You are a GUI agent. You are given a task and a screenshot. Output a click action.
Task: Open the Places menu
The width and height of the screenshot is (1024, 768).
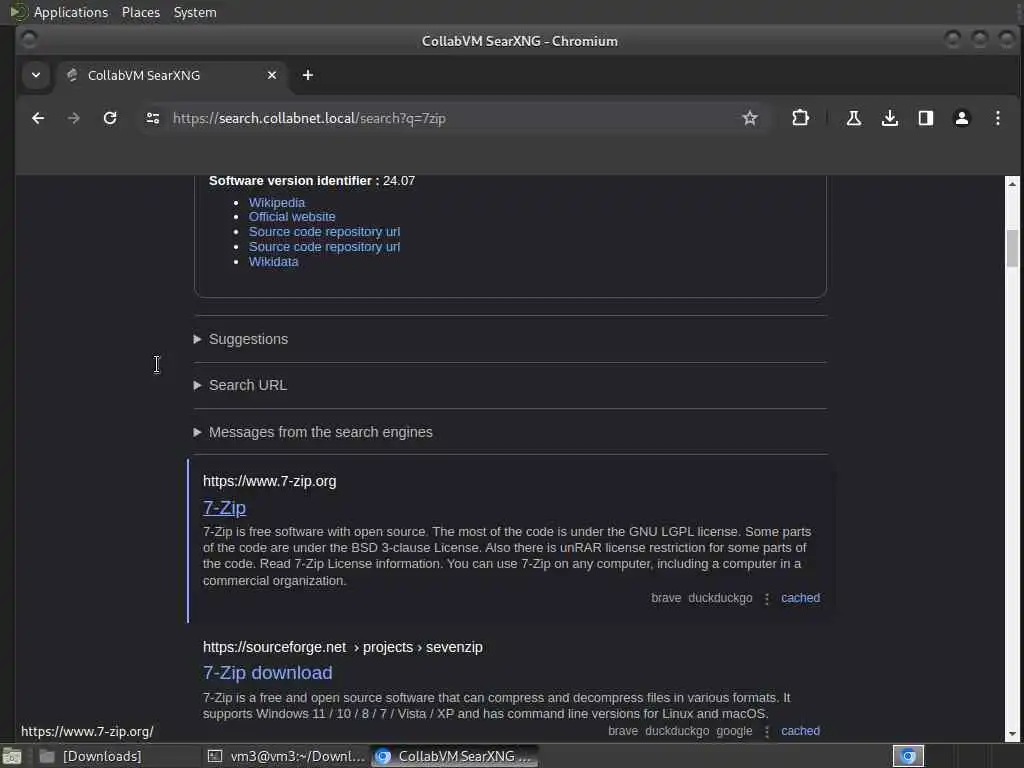coord(141,12)
